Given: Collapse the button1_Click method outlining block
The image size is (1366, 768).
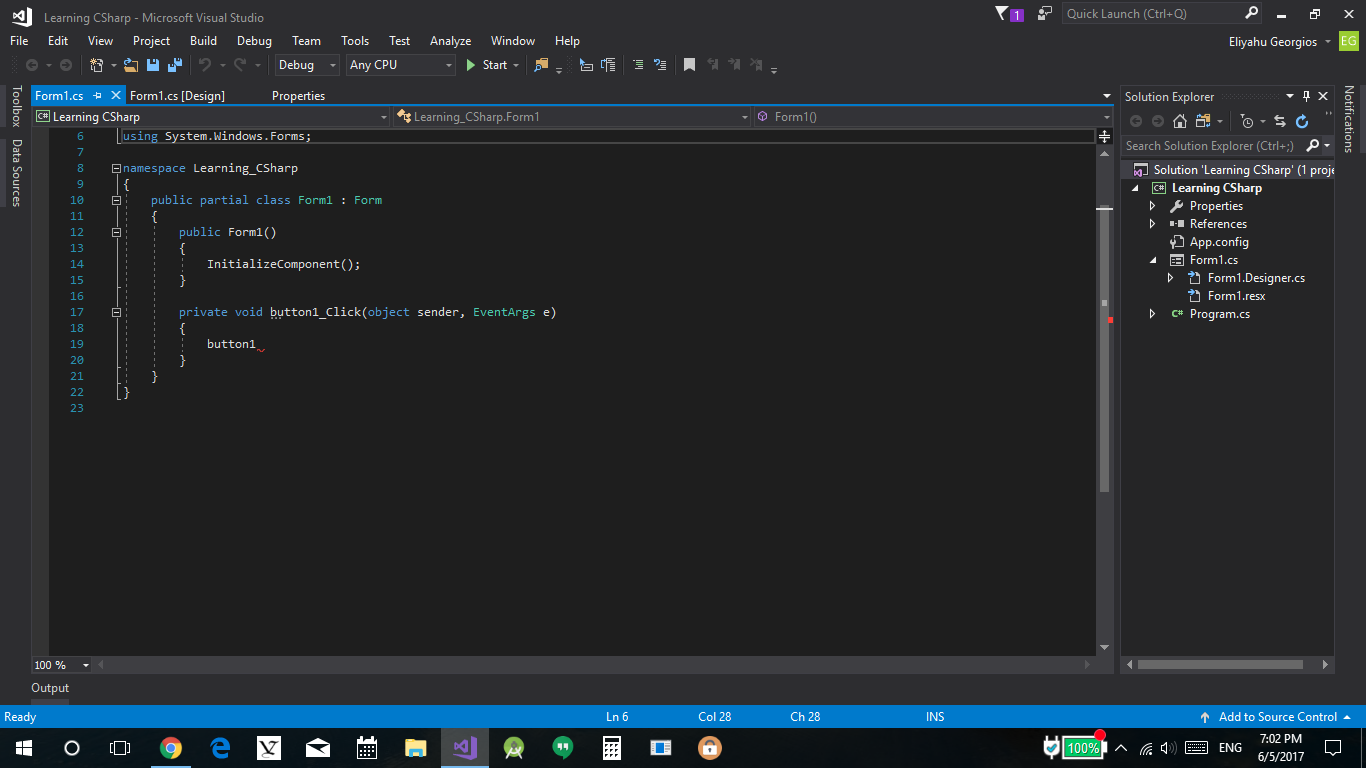Looking at the screenshot, I should click(x=116, y=312).
